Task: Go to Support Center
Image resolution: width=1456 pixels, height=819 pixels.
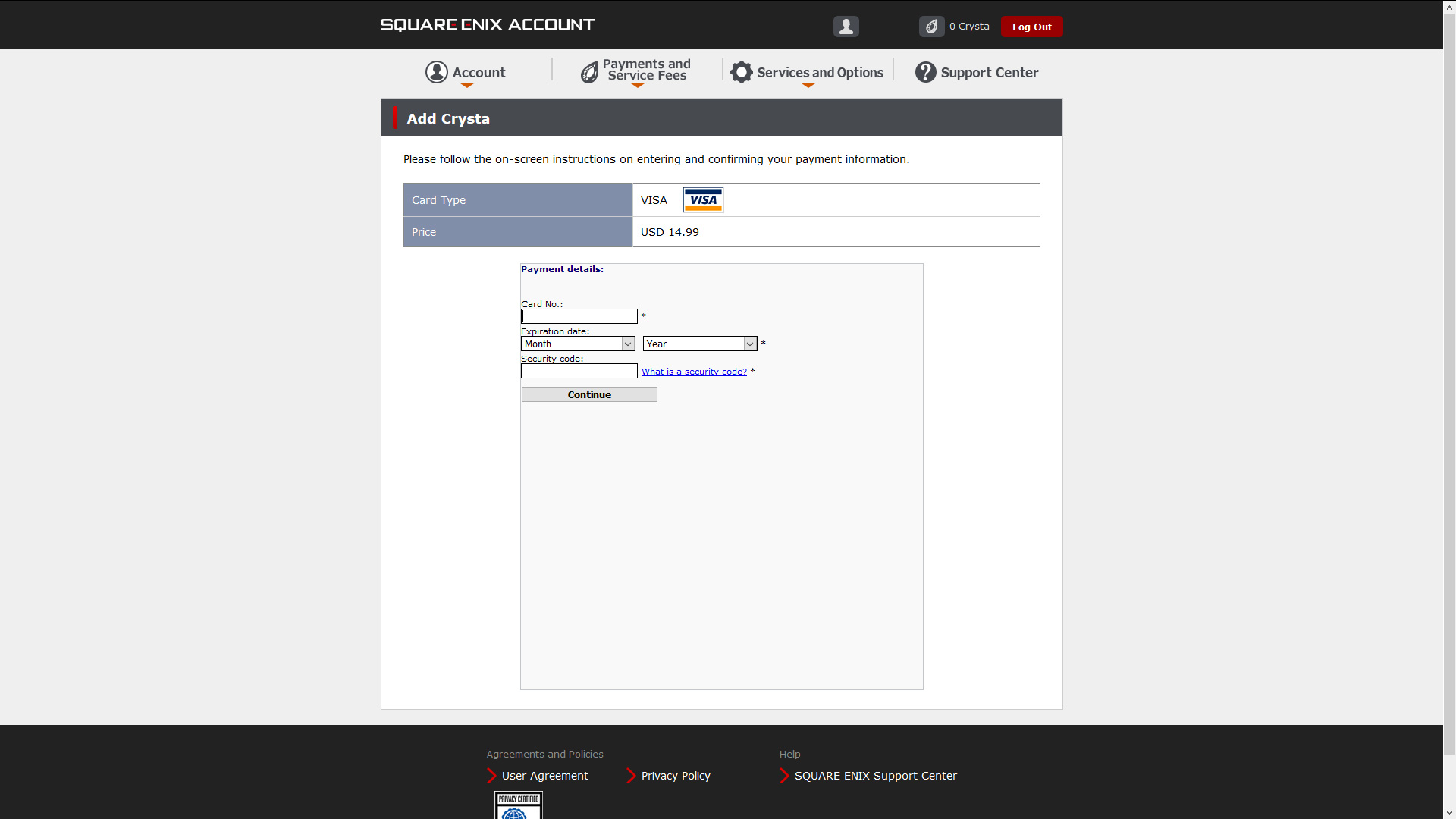Action: (977, 73)
